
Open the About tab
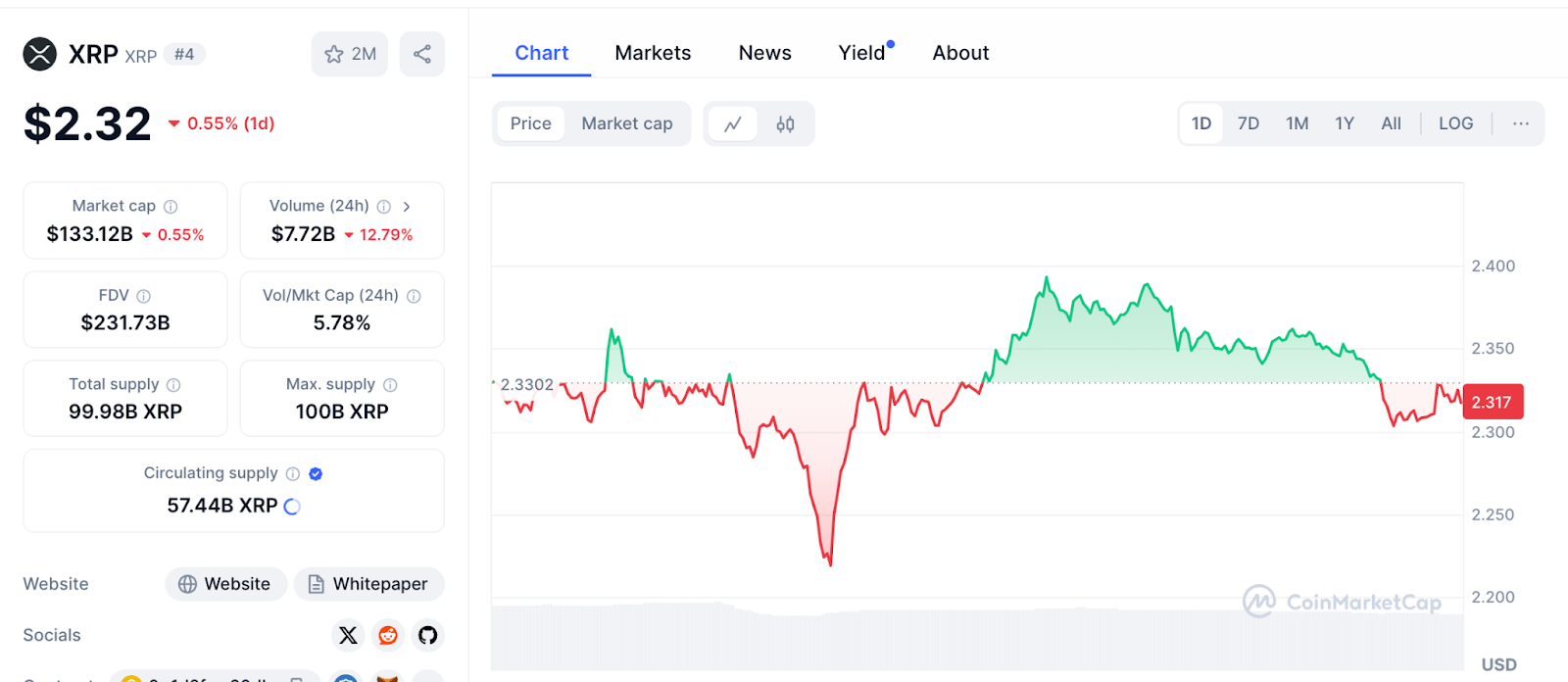click(x=961, y=53)
